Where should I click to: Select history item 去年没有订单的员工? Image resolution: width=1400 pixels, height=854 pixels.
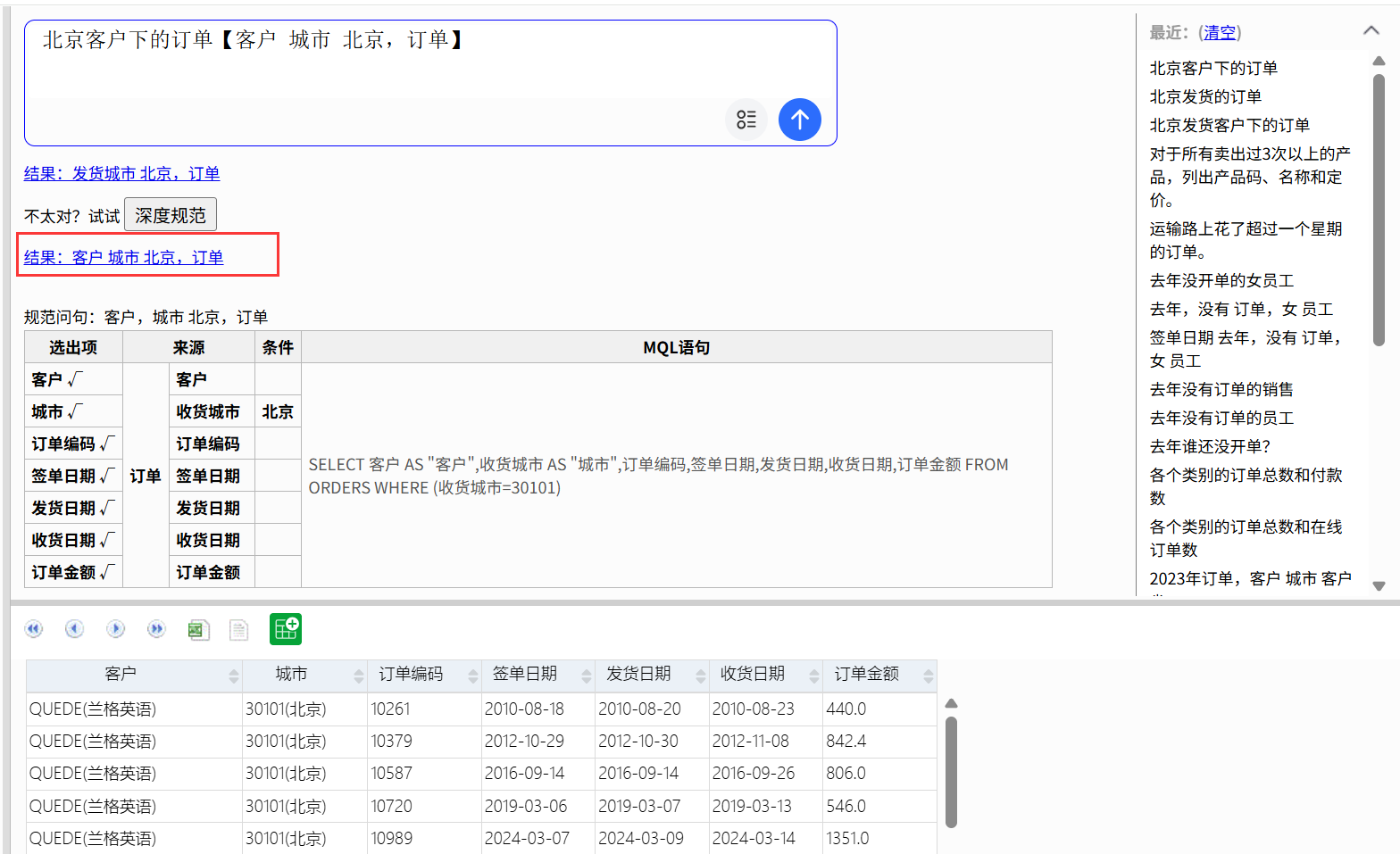tap(1221, 418)
